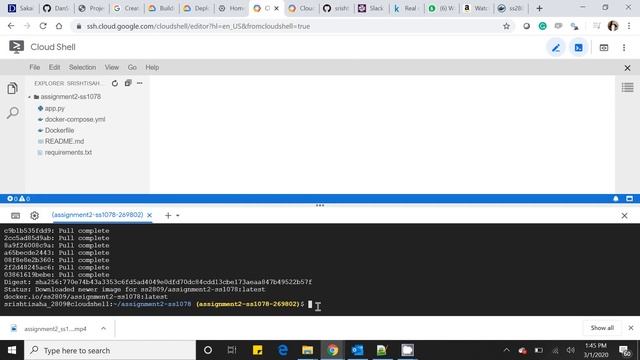Reload the page in Chrome
640x360 pixels.
click(43, 26)
